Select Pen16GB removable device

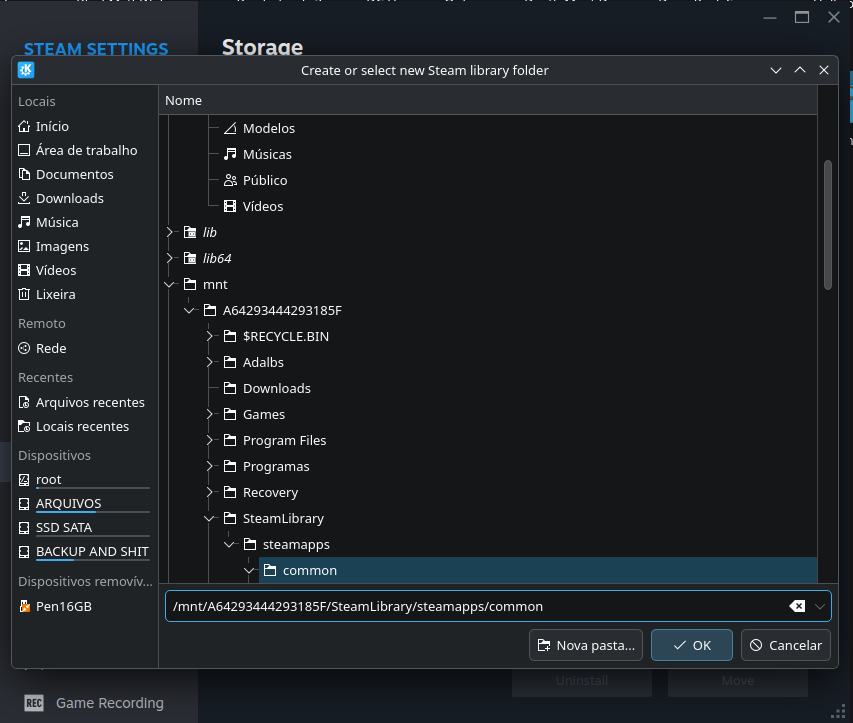pyautogui.click(x=63, y=606)
